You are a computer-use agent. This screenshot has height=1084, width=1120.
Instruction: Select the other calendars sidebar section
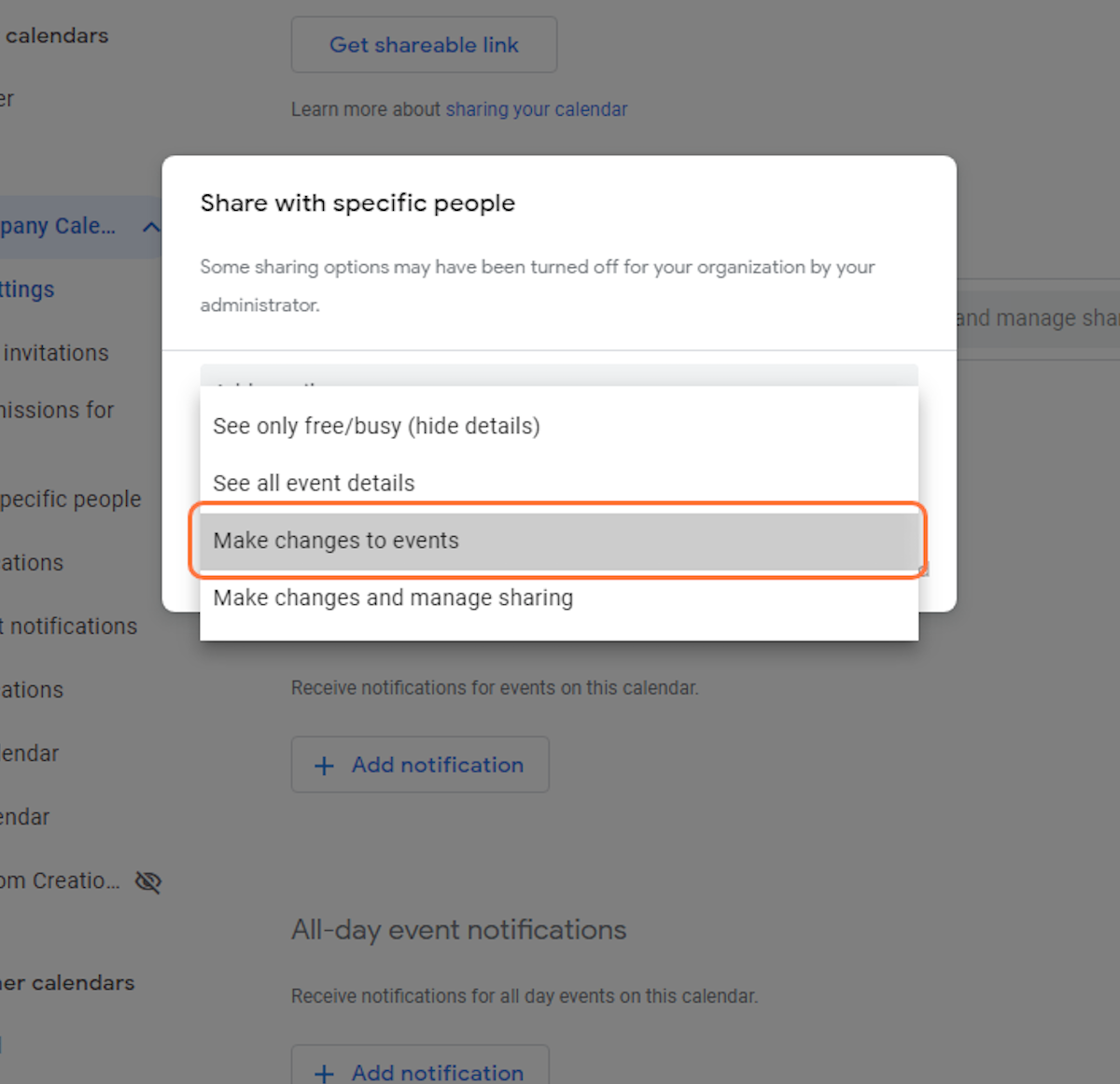[x=66, y=982]
